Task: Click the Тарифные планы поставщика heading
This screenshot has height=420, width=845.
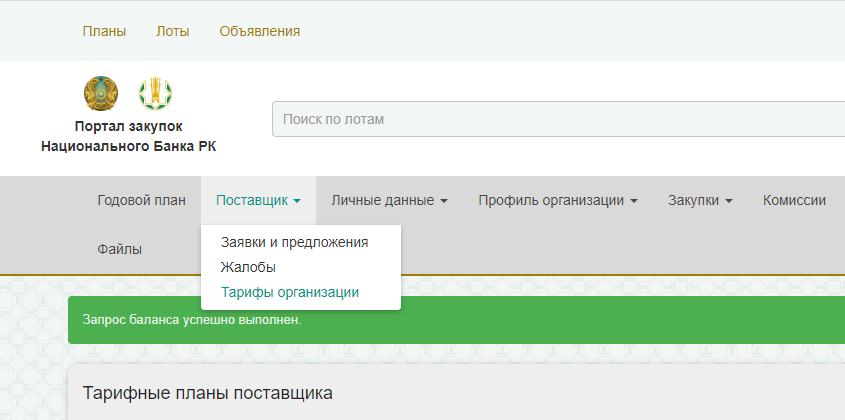Action: click(207, 393)
